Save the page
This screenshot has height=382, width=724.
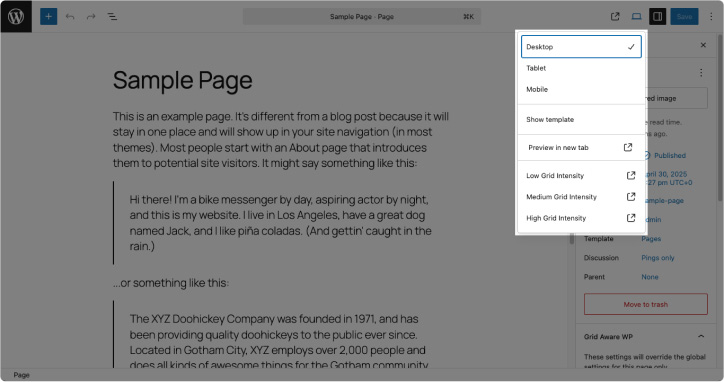point(684,17)
